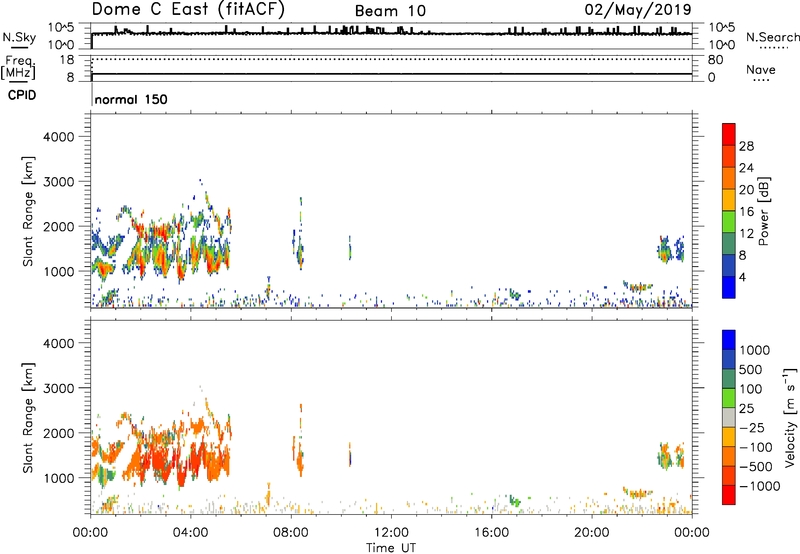Click the "10^5" label next to N.Sky
The image size is (800, 554).
click(61, 27)
